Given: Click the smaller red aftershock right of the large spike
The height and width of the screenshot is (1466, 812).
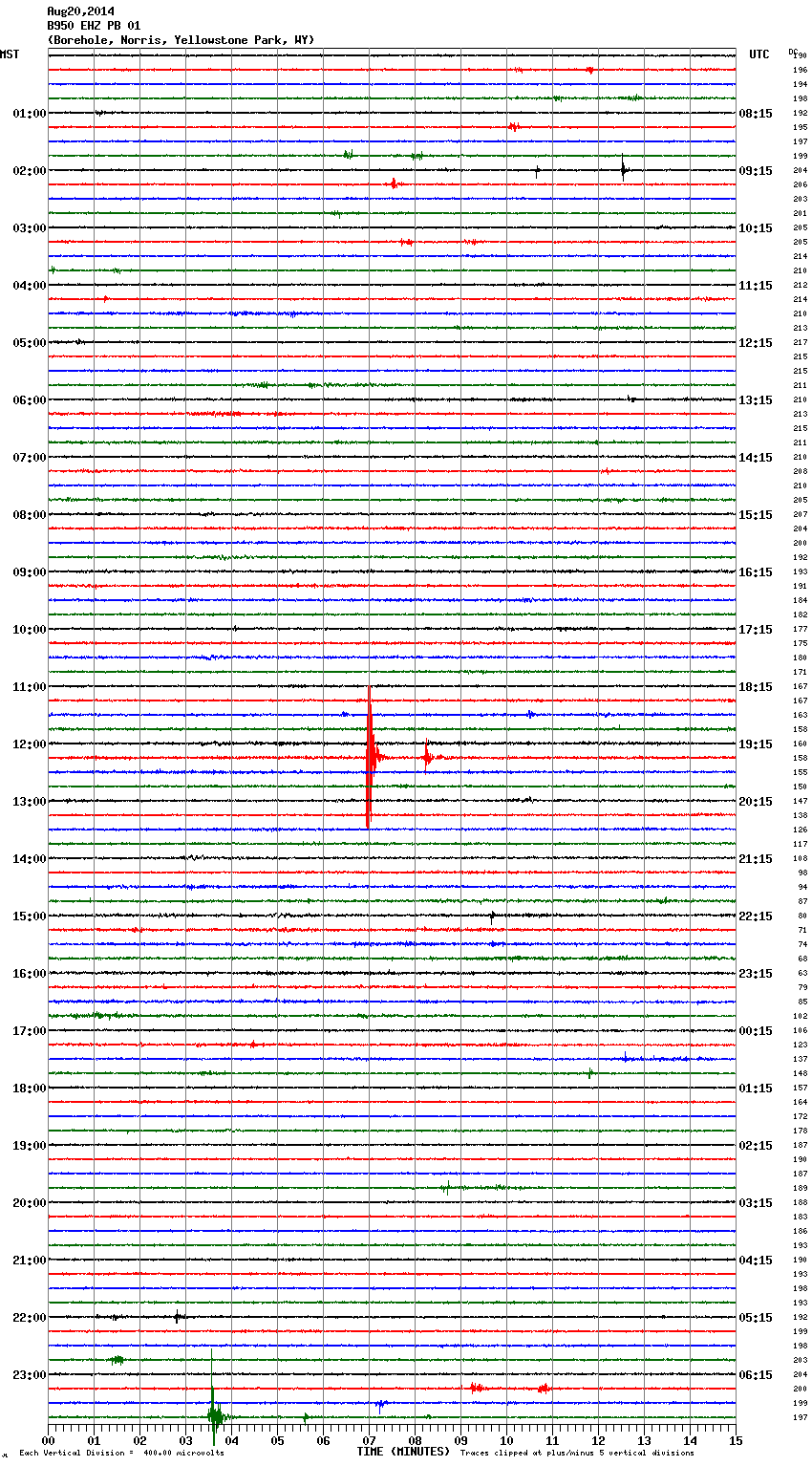Looking at the screenshot, I should click(x=427, y=757).
